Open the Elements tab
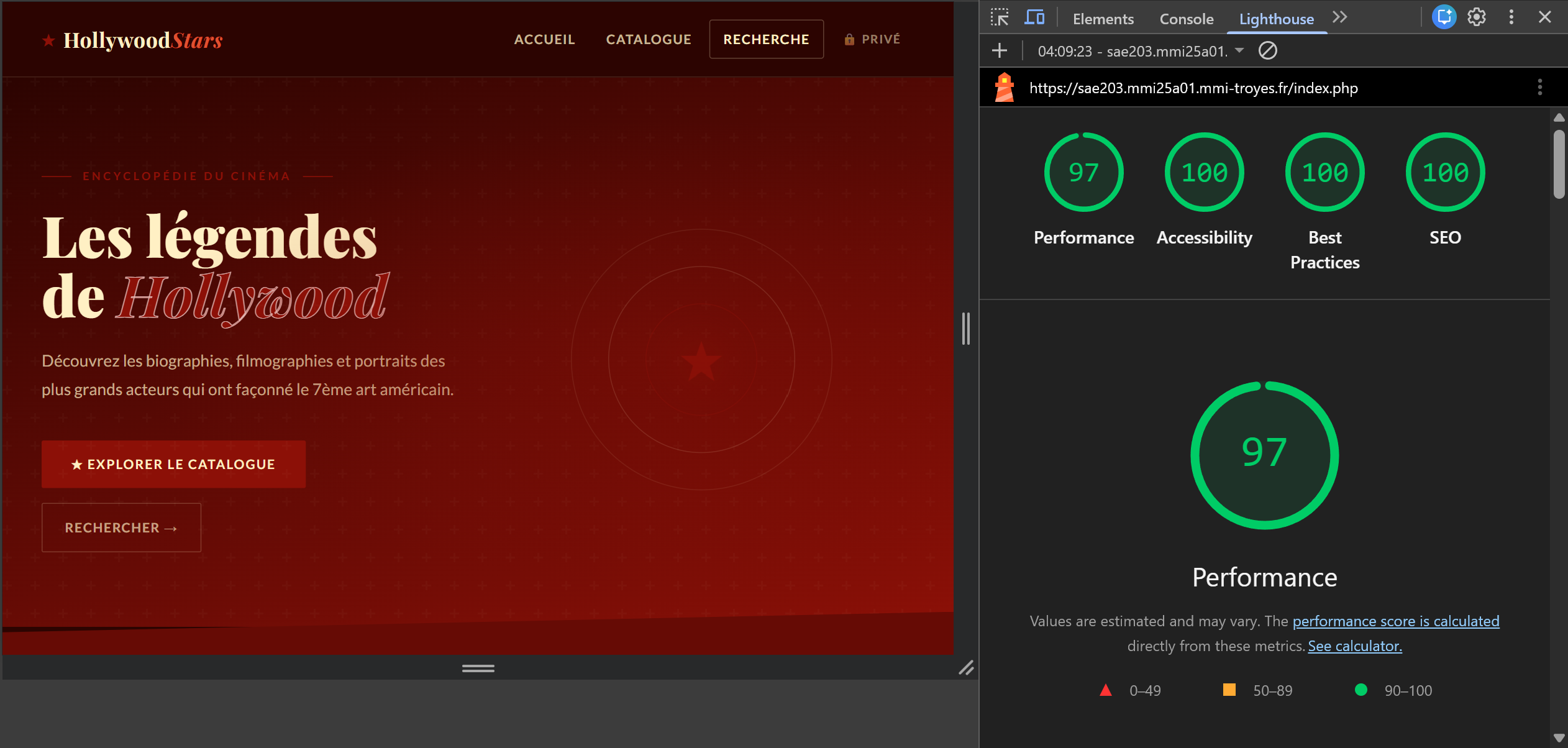This screenshot has width=1568, height=748. pyautogui.click(x=1103, y=19)
